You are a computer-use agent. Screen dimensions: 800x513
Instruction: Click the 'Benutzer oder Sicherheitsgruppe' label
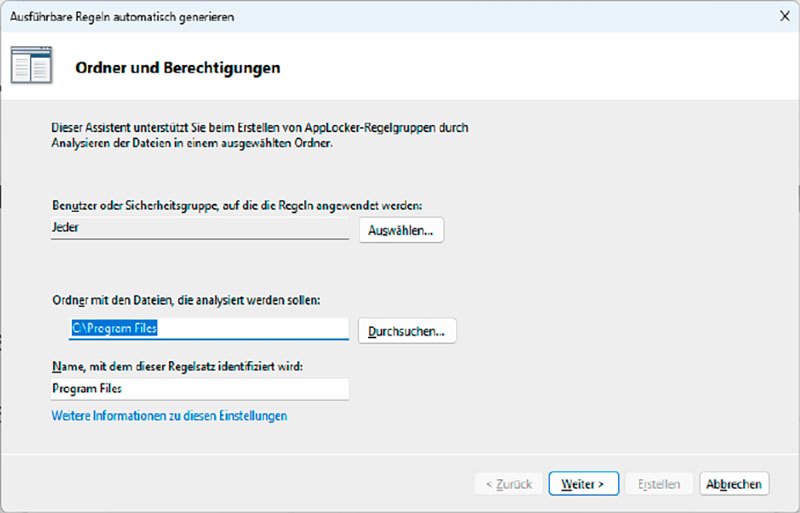tap(237, 205)
